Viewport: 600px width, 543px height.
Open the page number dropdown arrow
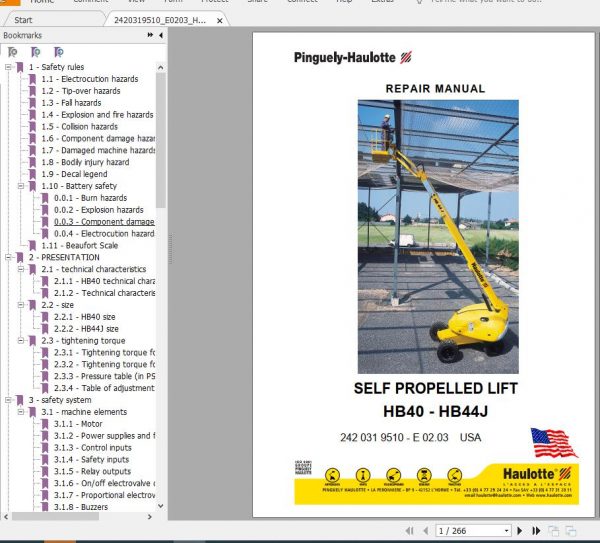pyautogui.click(x=506, y=531)
